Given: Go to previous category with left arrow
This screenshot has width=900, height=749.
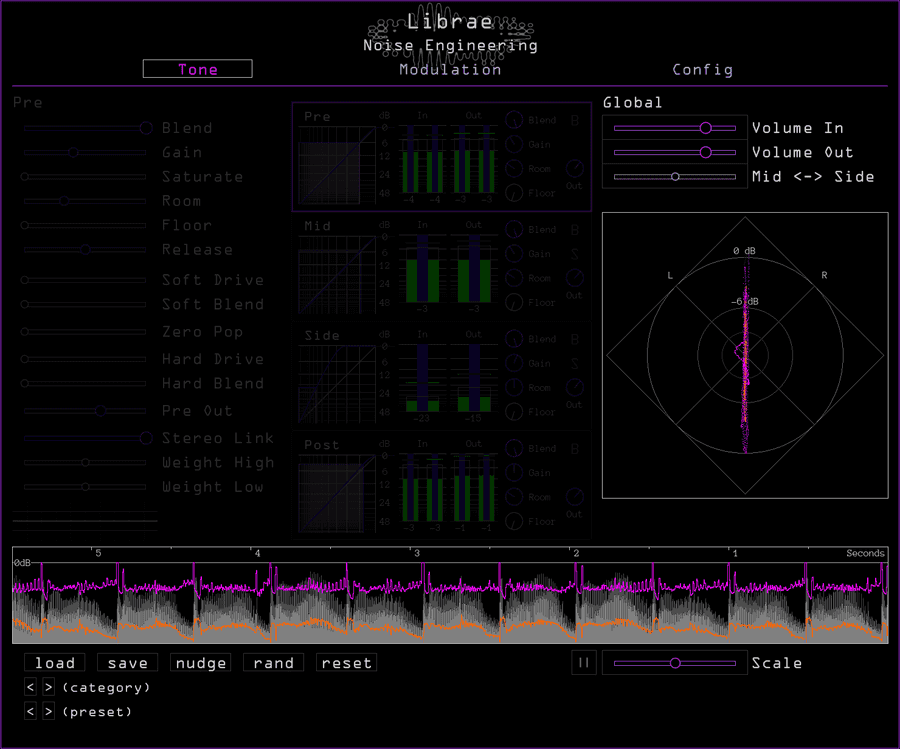Looking at the screenshot, I should pyautogui.click(x=30, y=688).
